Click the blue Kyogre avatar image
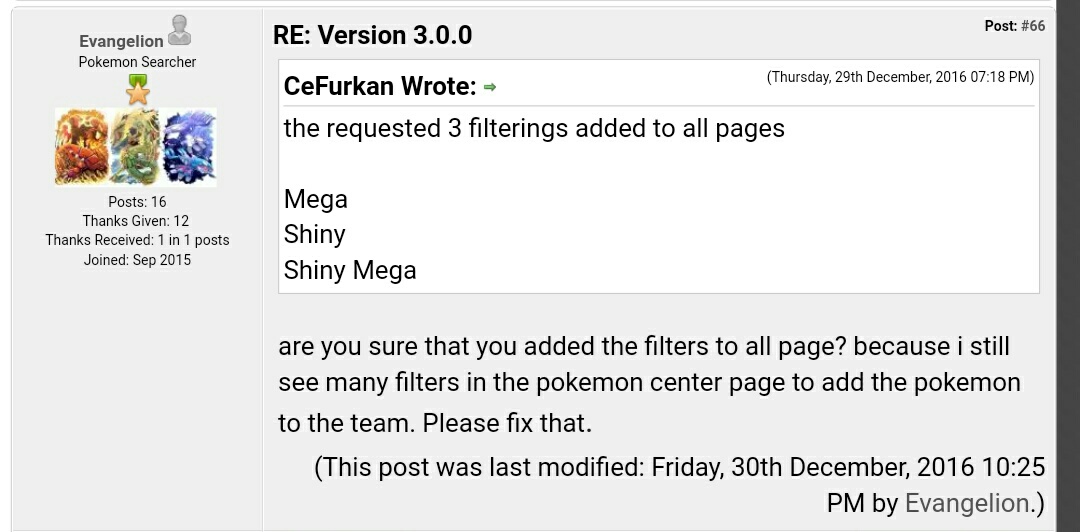The height and width of the screenshot is (532, 1080). [189, 147]
